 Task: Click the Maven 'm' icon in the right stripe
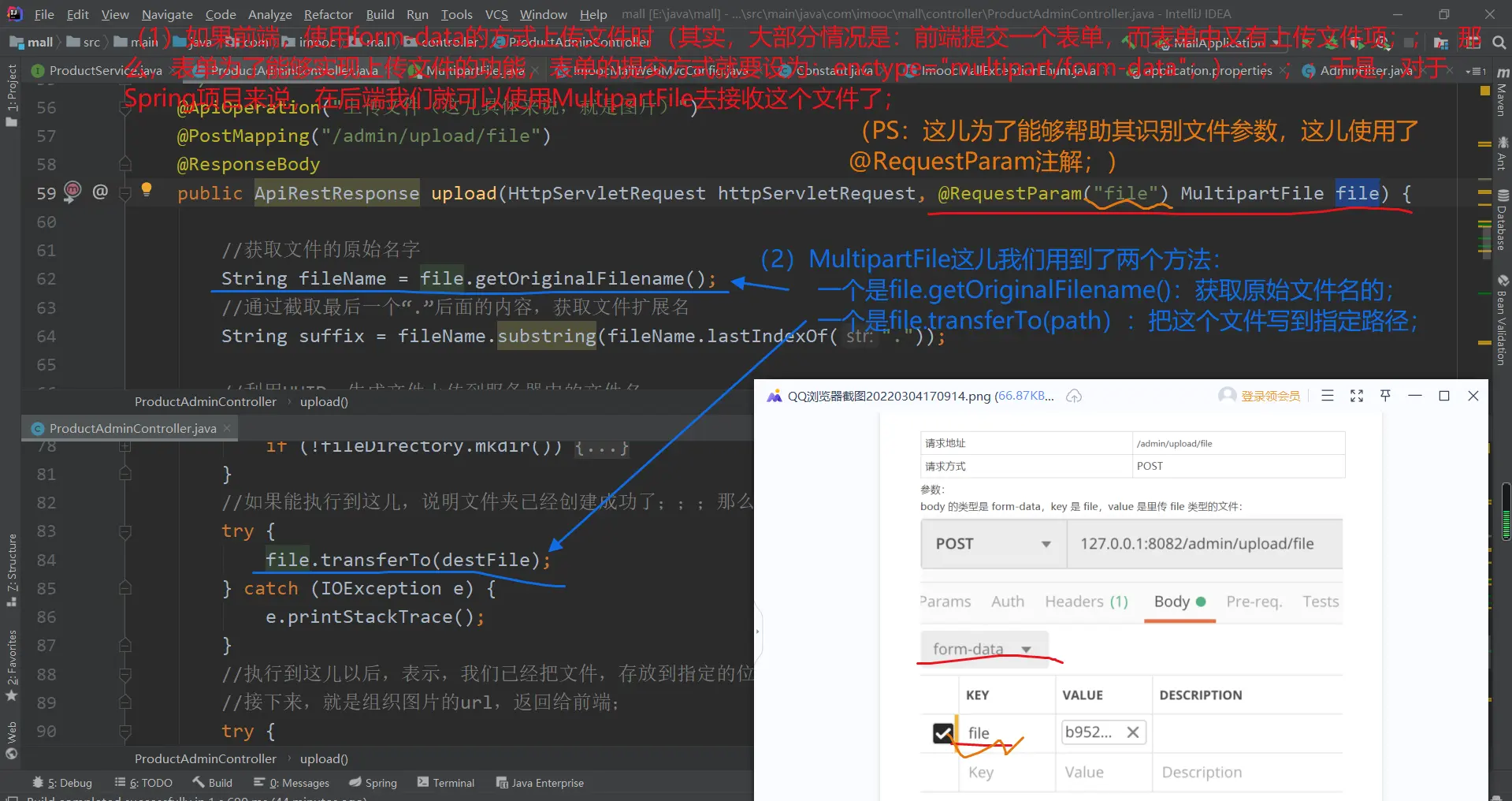coord(1502,72)
